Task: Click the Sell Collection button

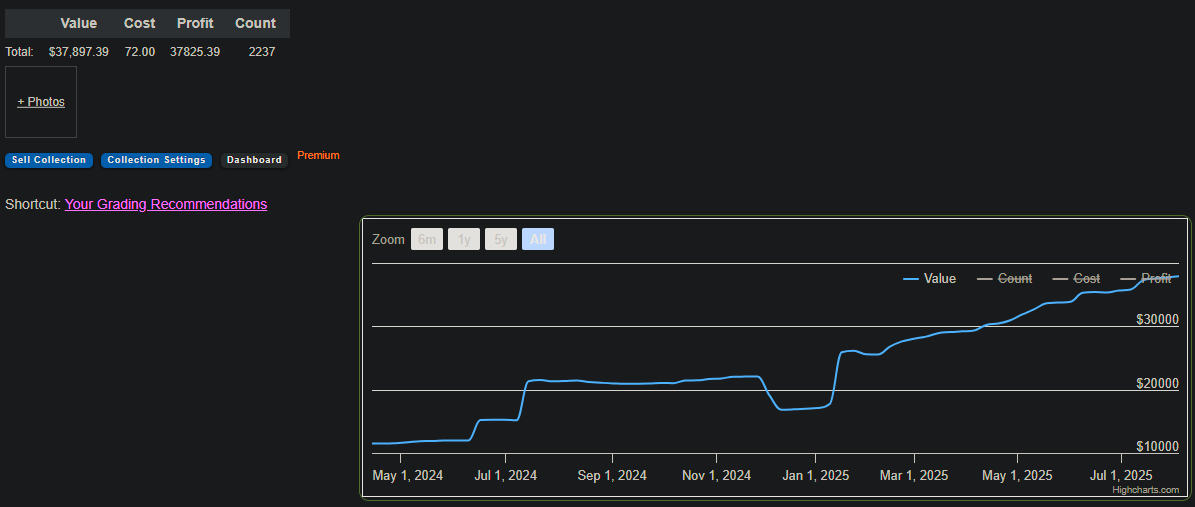Action: pyautogui.click(x=49, y=160)
